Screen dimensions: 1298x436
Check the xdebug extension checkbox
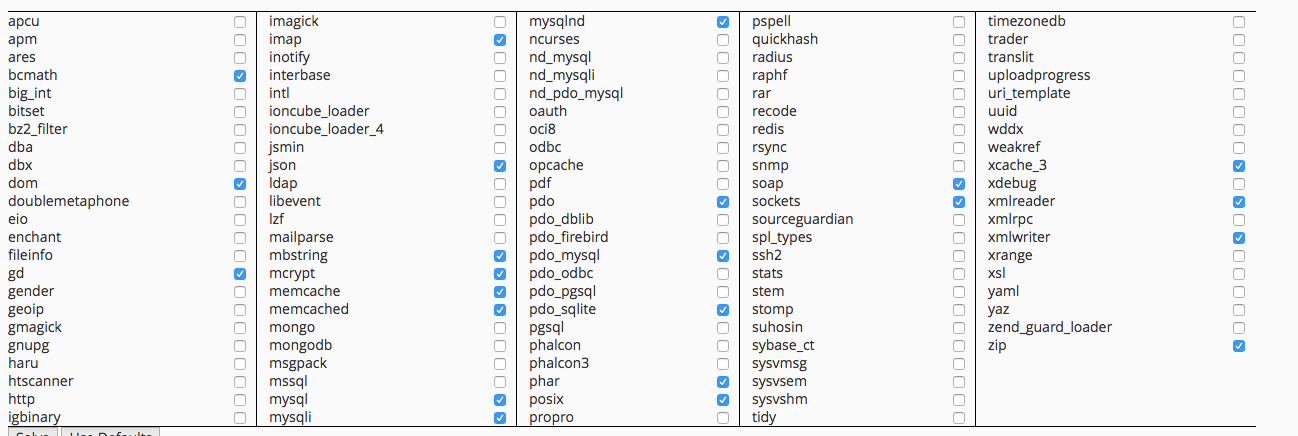click(1240, 183)
